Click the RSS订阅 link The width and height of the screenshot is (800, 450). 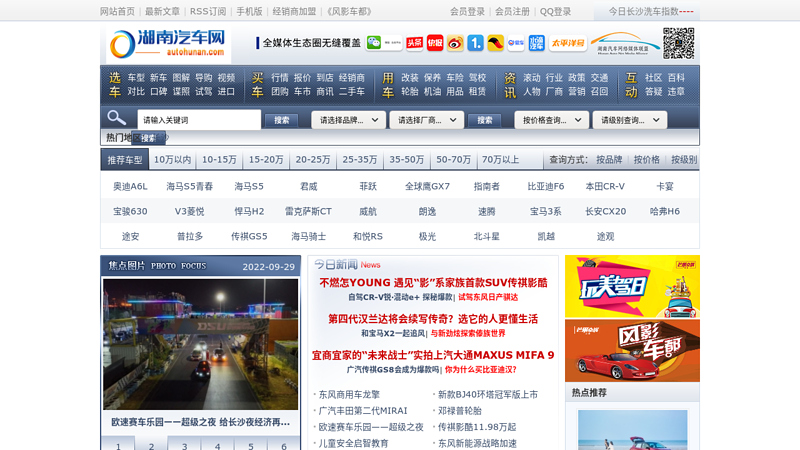tap(208, 11)
